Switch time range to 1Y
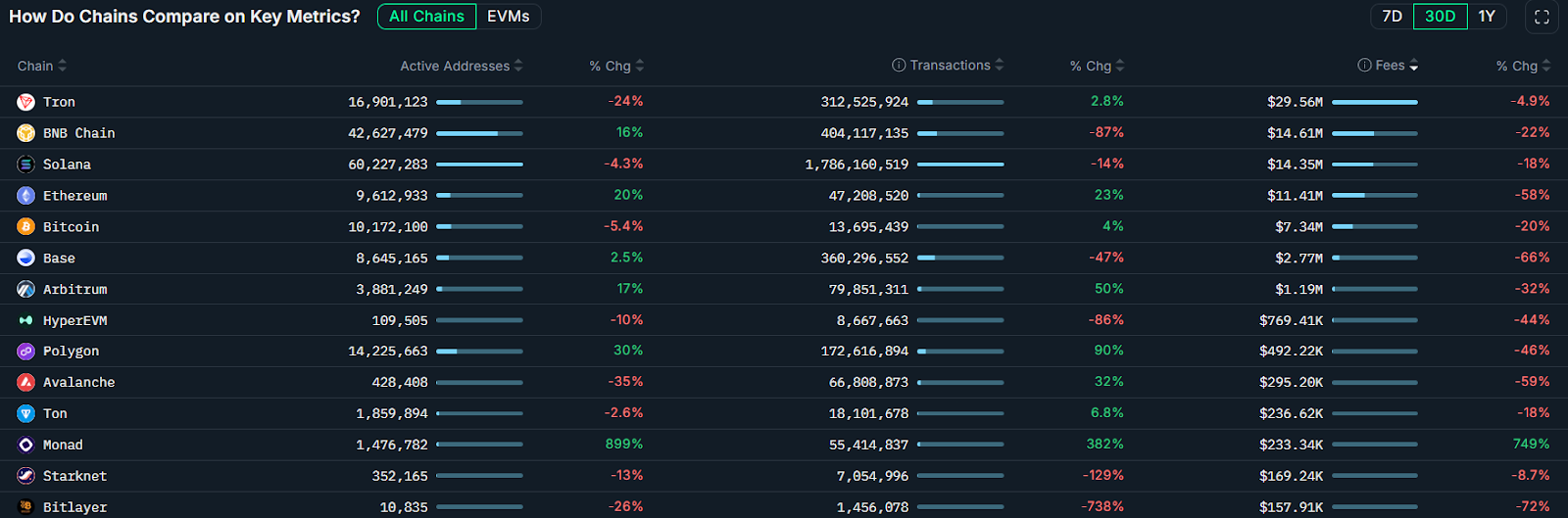Image resolution: width=1568 pixels, height=518 pixels. point(1487,17)
